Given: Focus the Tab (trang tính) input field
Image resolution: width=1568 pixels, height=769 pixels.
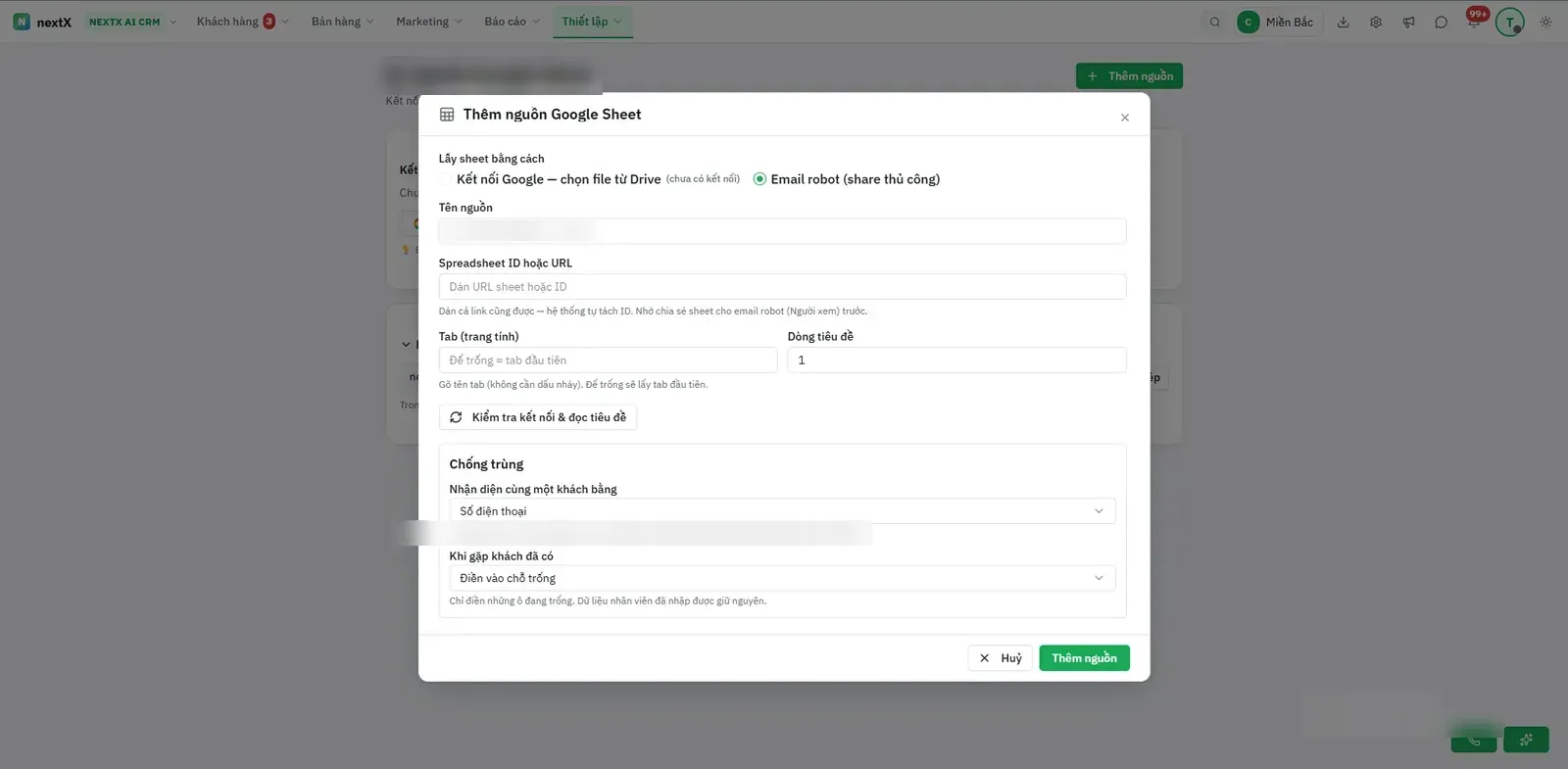Looking at the screenshot, I should [608, 360].
